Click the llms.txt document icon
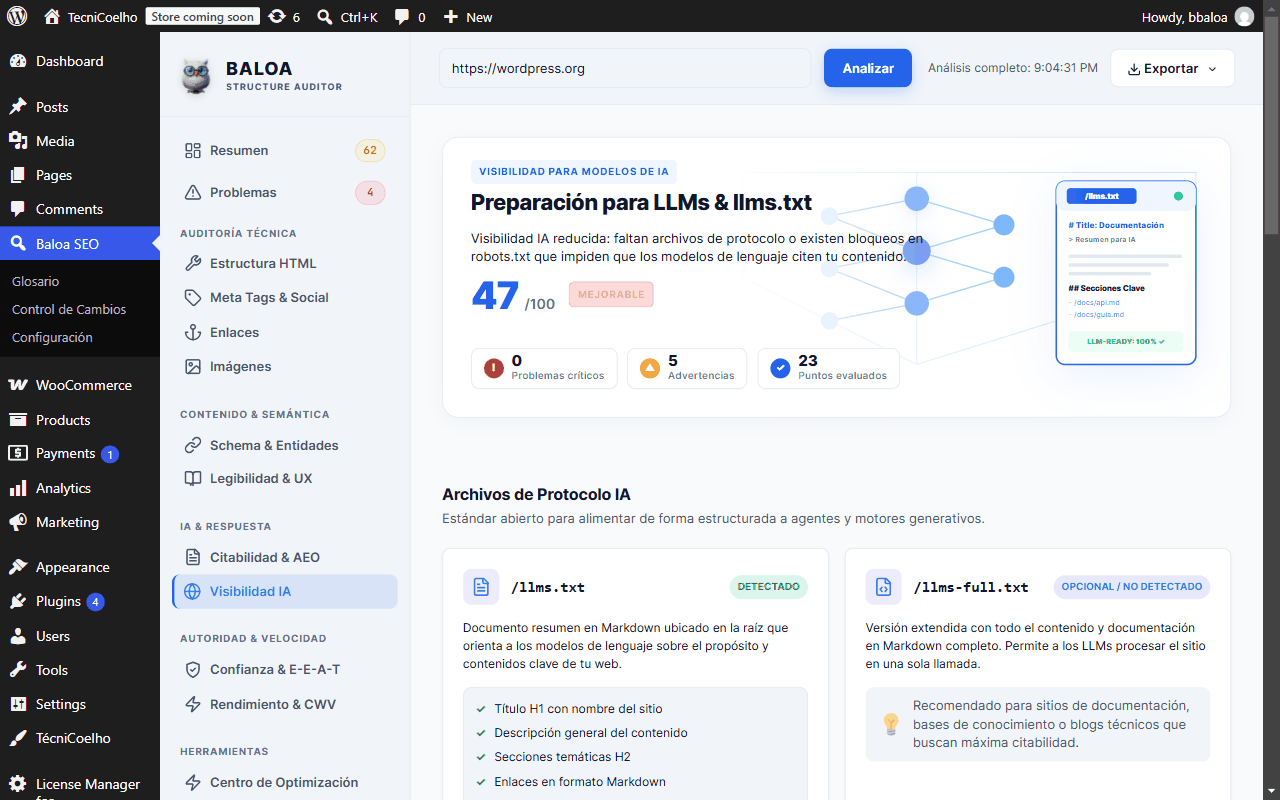 481,587
